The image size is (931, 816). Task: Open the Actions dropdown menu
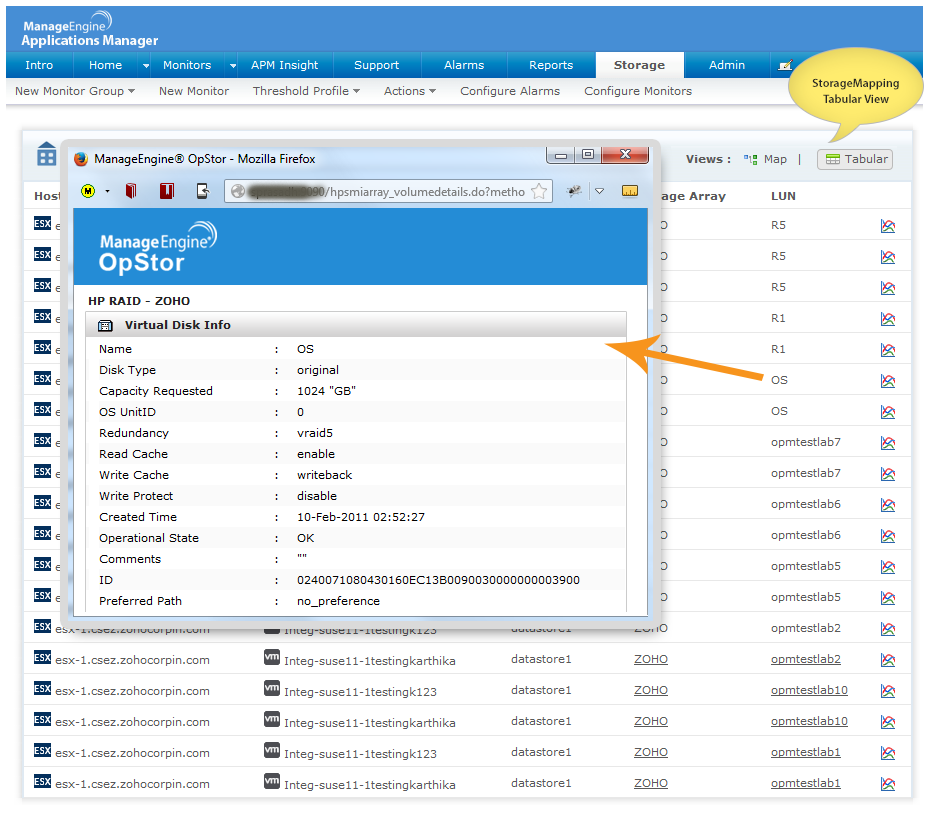tap(410, 91)
